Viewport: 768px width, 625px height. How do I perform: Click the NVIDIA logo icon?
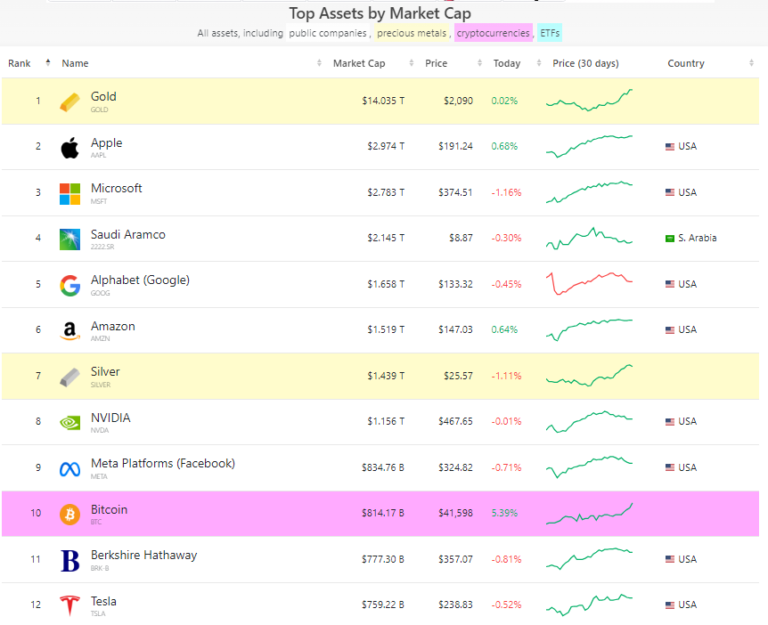point(70,422)
